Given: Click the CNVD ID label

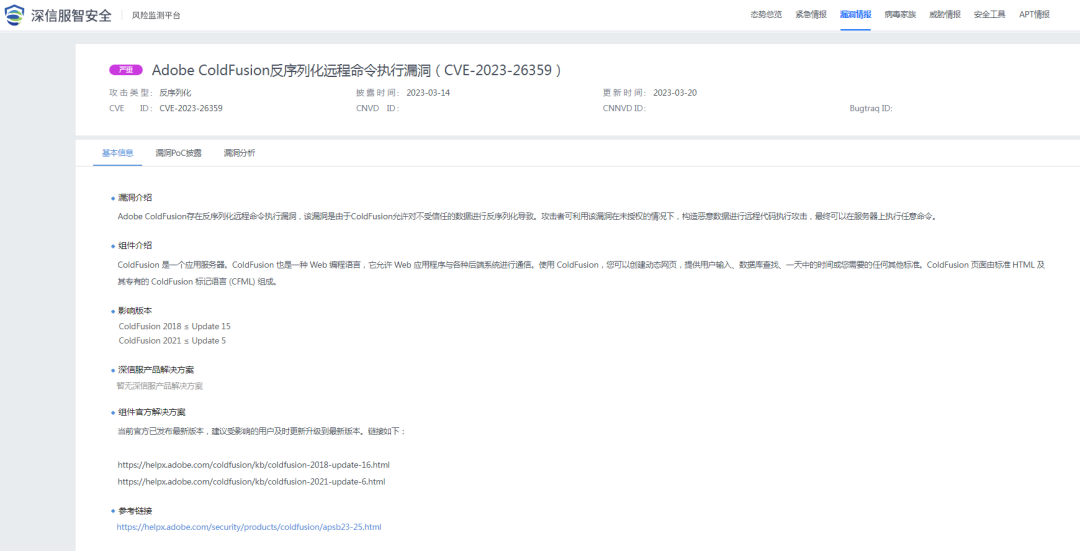Looking at the screenshot, I should (x=378, y=108).
